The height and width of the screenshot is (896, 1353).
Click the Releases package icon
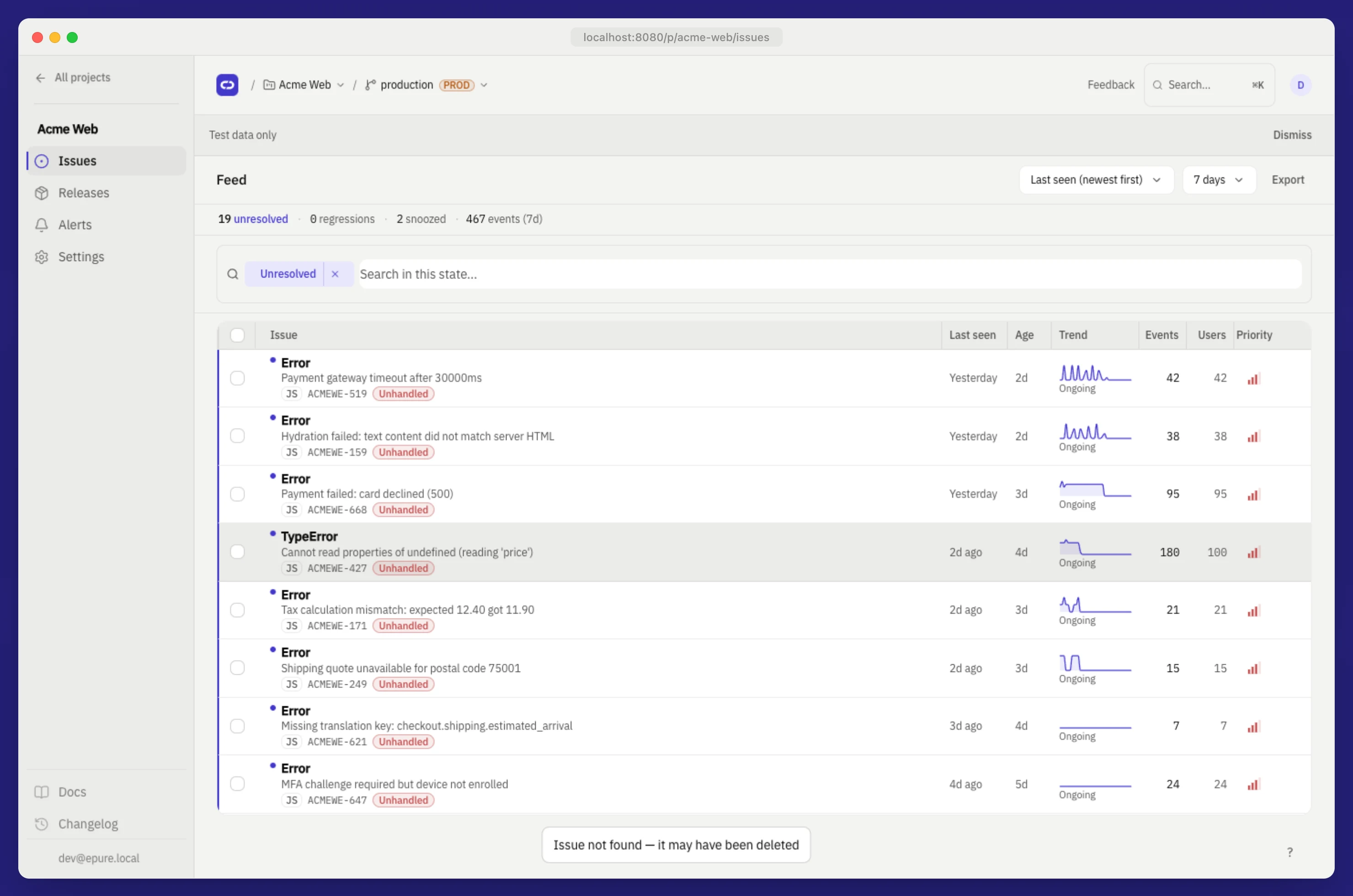[x=42, y=193]
